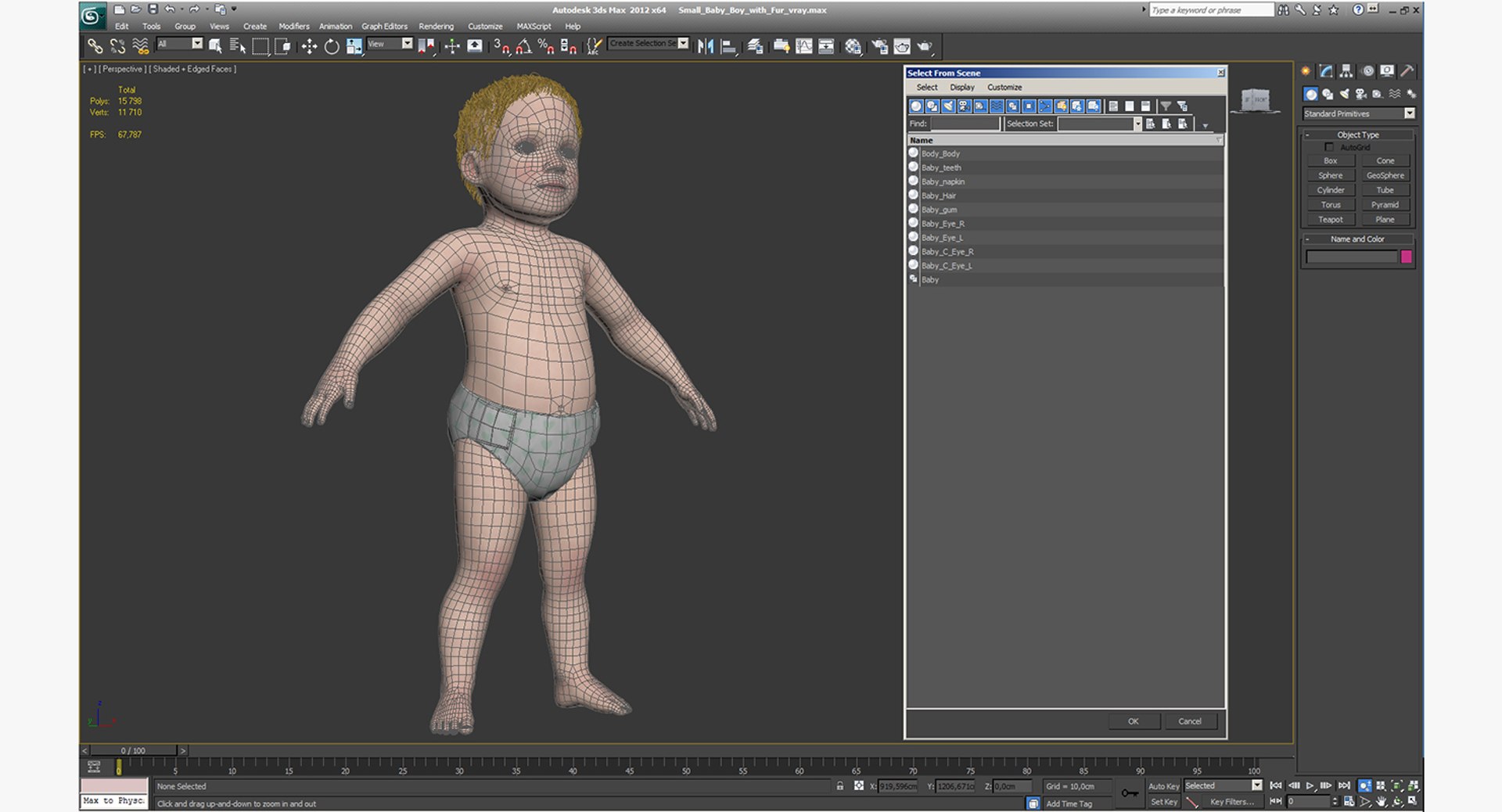Click Cancel in Select From Scene dialog
This screenshot has height=812, width=1502.
pos(1190,721)
